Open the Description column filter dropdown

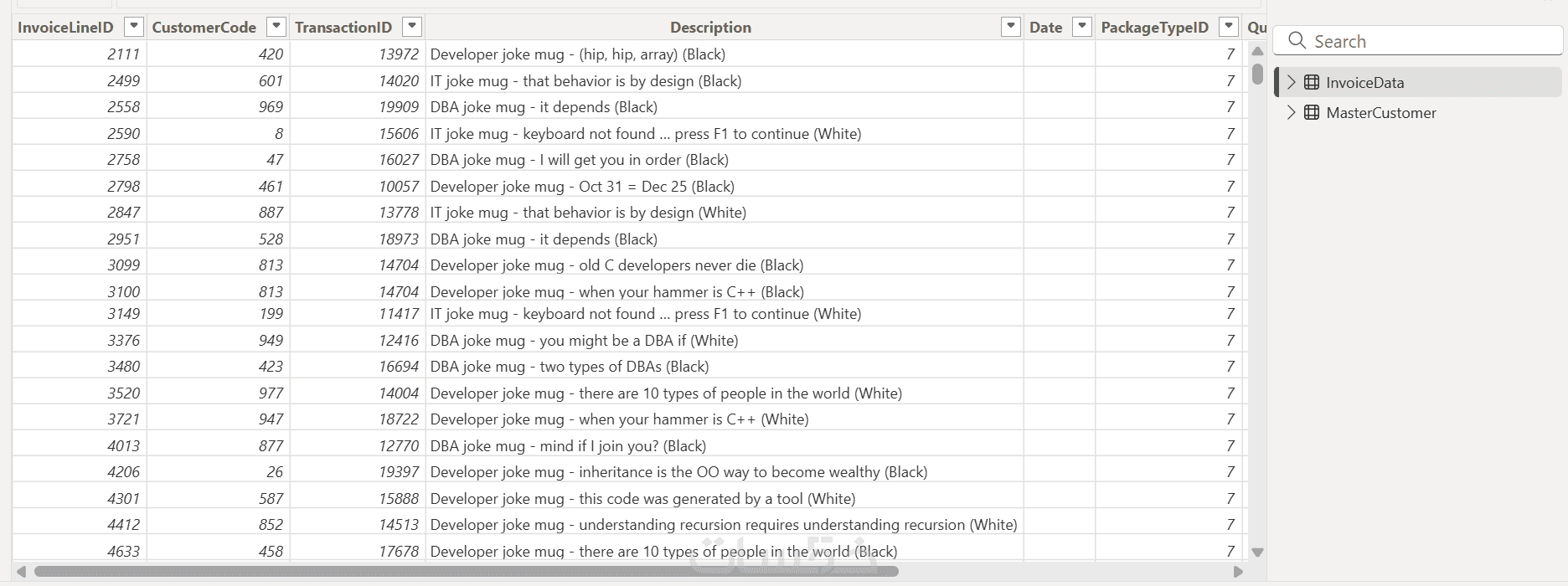click(x=1011, y=27)
